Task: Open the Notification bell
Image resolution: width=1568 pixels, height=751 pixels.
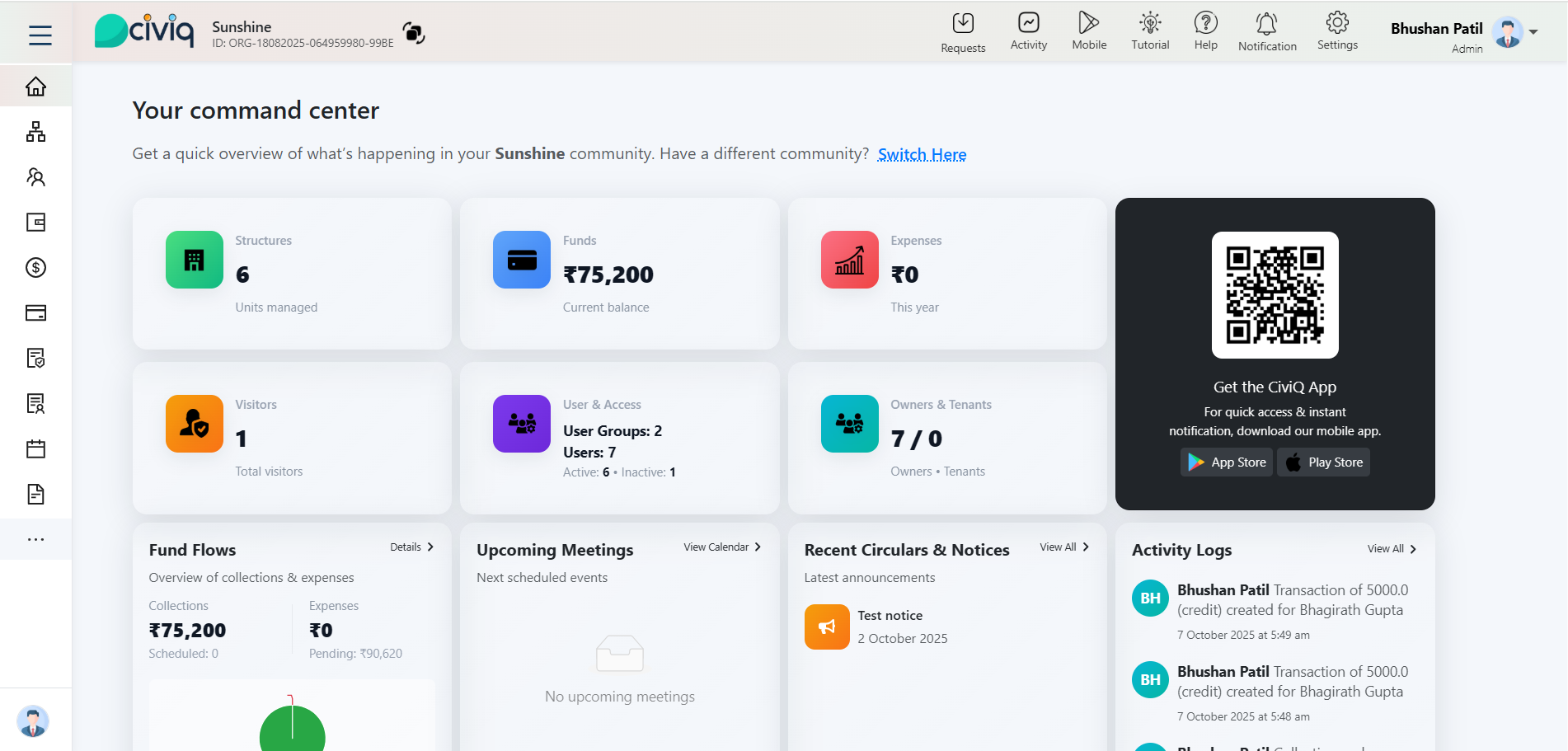Action: click(1266, 33)
